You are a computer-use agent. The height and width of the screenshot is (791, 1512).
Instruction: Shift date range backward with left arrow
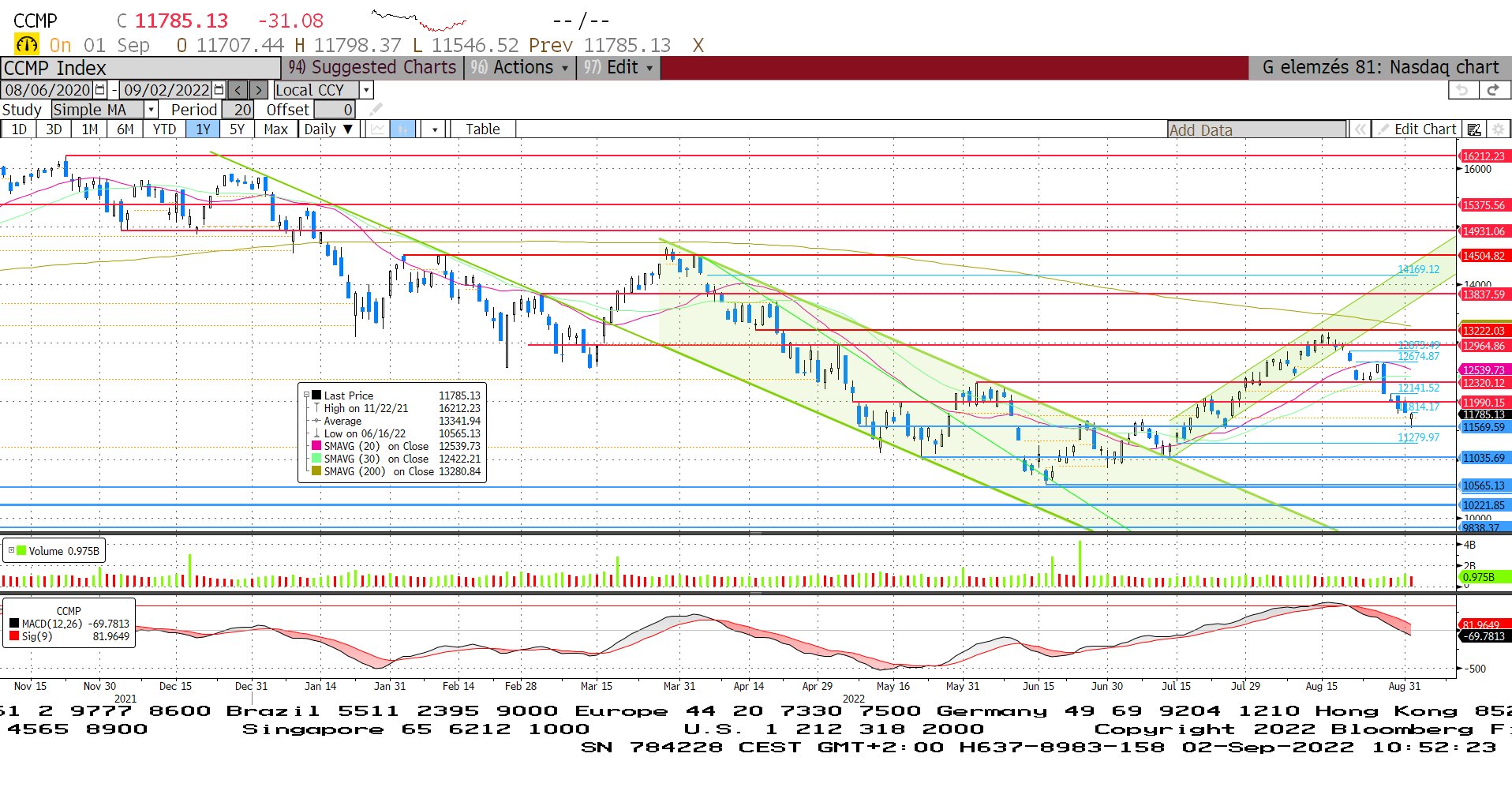(238, 90)
